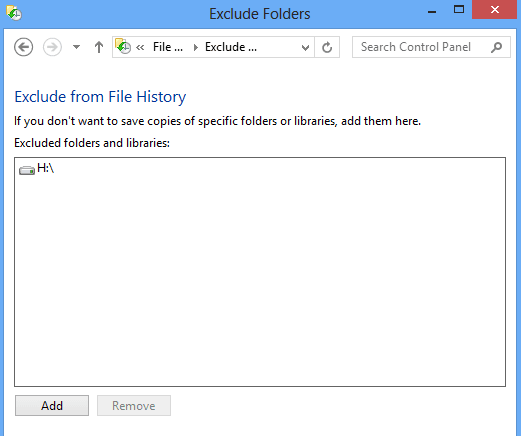Expand the hidden breadcrumb chevrons
The image size is (521, 436).
(140, 47)
